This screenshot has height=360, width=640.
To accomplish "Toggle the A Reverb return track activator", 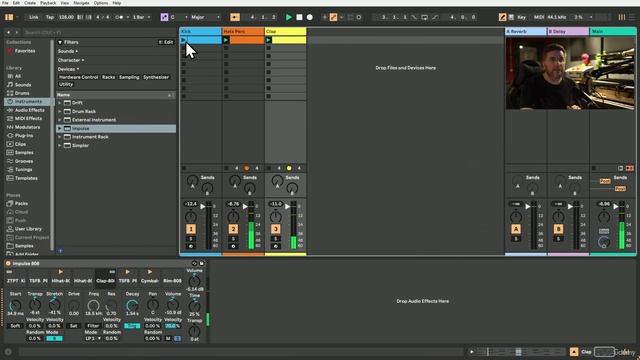I will coord(516,229).
